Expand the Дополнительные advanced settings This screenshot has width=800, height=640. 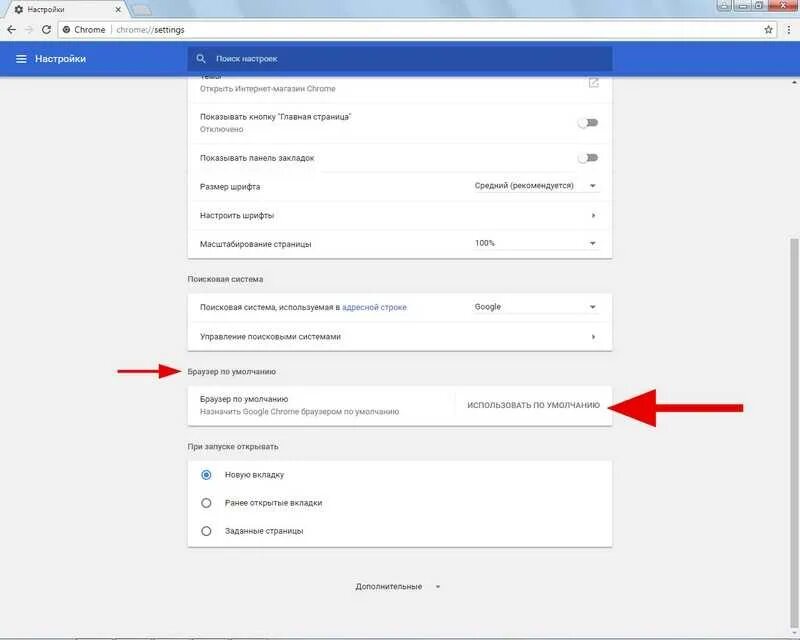tap(397, 587)
